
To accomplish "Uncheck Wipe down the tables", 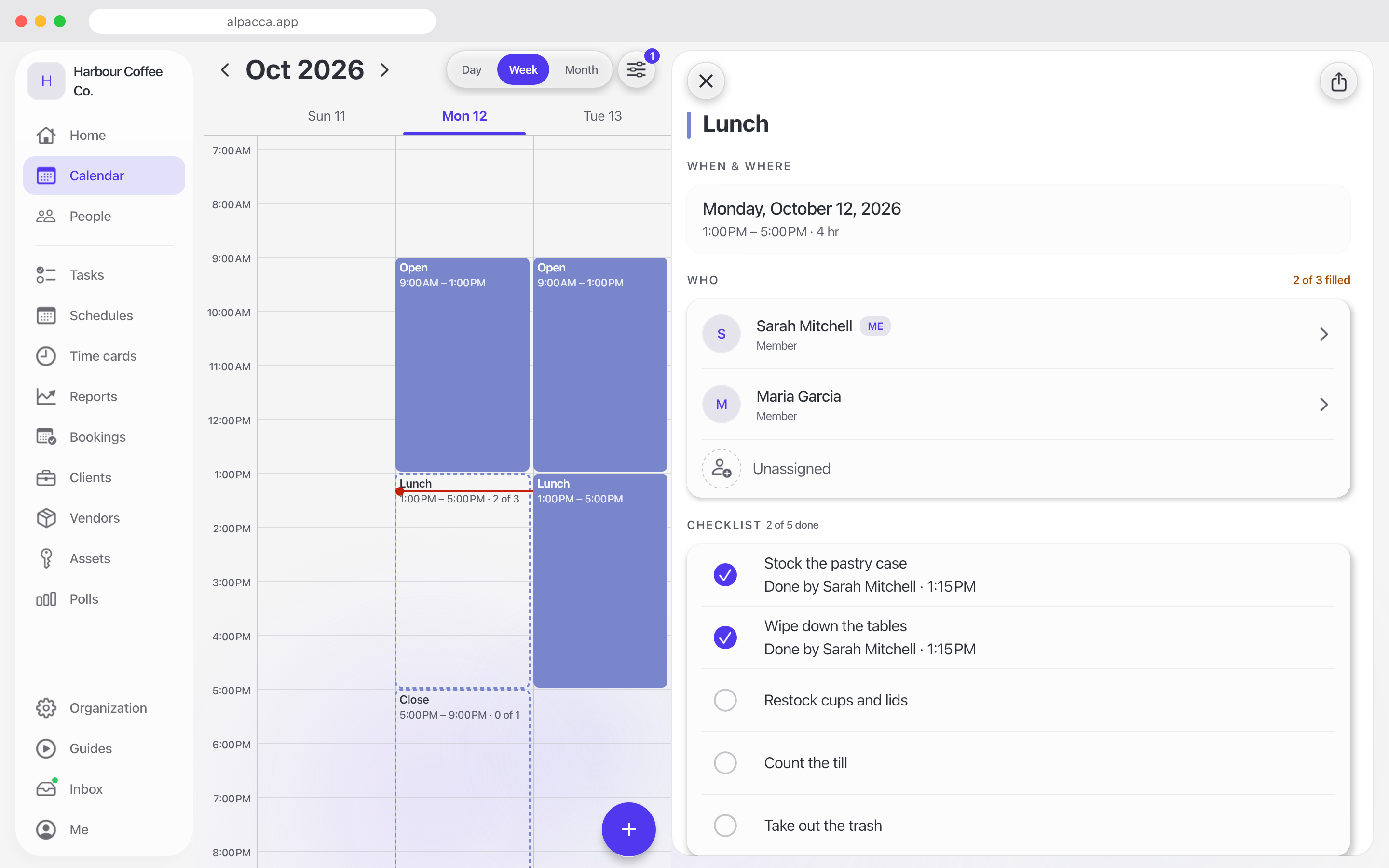I will (725, 637).
